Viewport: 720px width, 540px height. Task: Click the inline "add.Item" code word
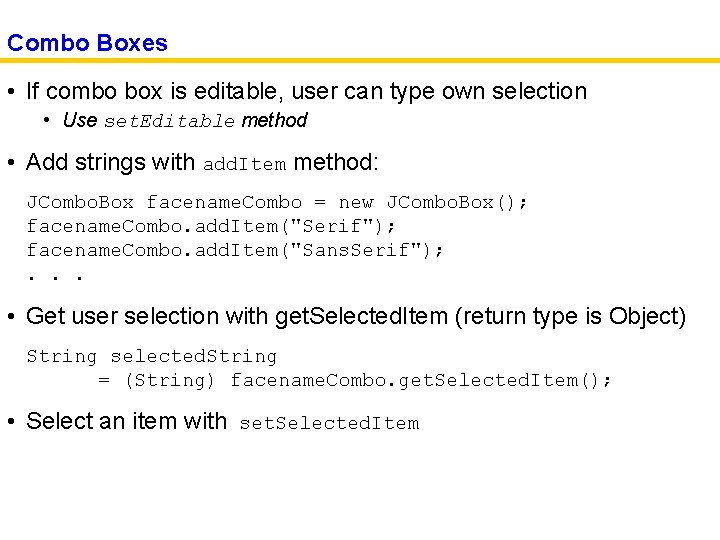pyautogui.click(x=245, y=164)
